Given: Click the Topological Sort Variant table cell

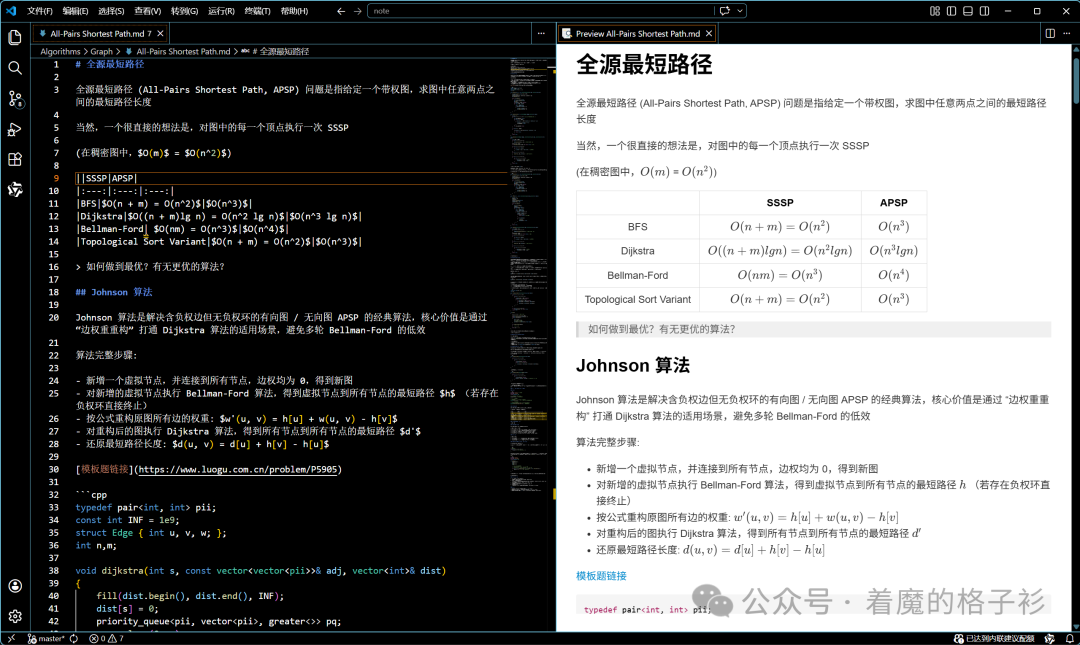Looking at the screenshot, I should coord(638,299).
